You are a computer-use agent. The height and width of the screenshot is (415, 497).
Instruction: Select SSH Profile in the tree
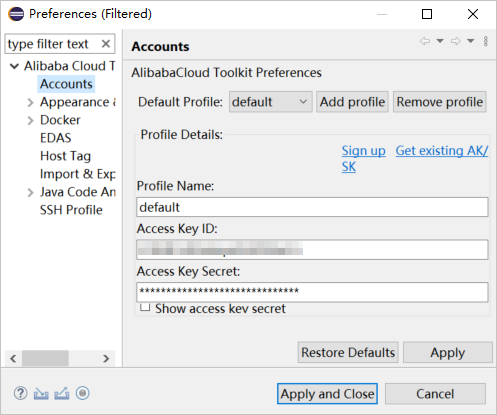(x=71, y=210)
